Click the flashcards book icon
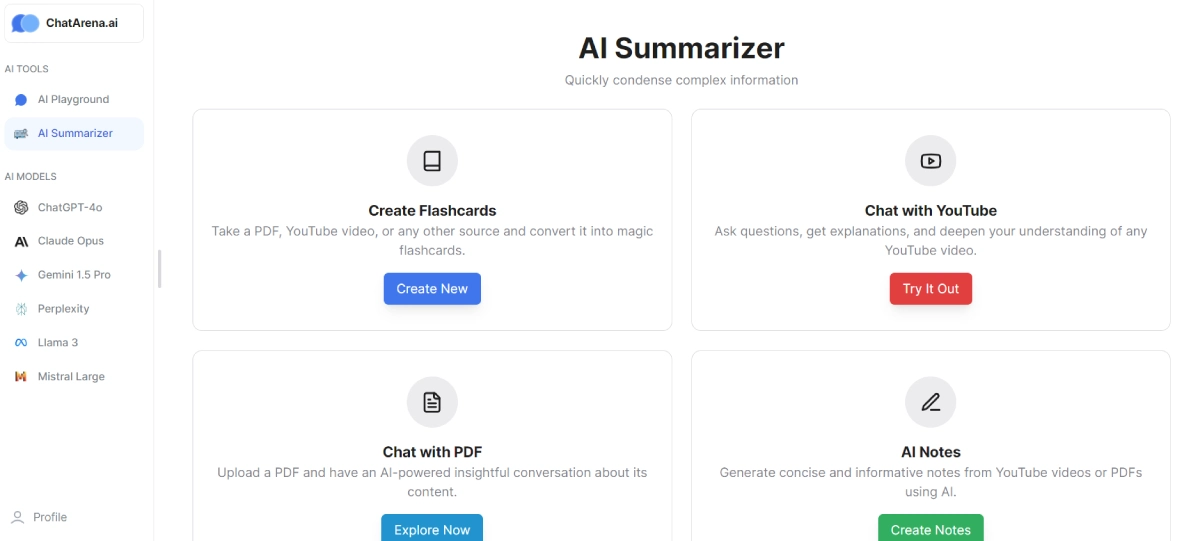The width and height of the screenshot is (1200, 541). (x=432, y=161)
